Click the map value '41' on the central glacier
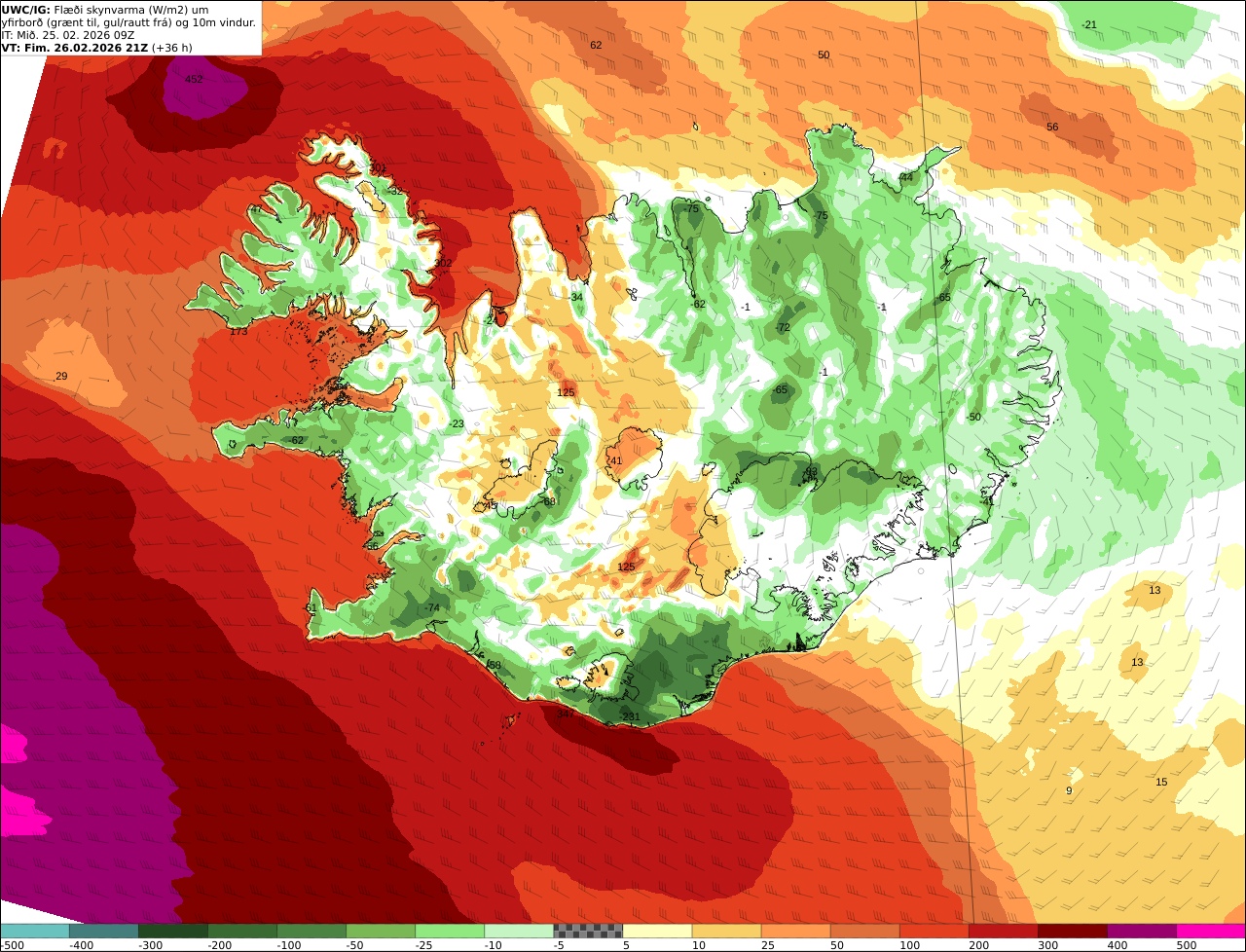This screenshot has width=1246, height=952. pos(615,461)
